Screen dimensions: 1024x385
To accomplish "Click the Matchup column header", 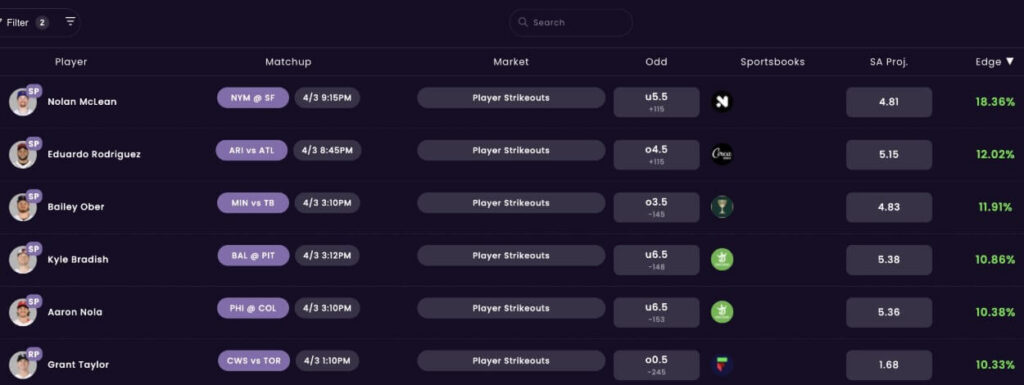I will coord(288,62).
